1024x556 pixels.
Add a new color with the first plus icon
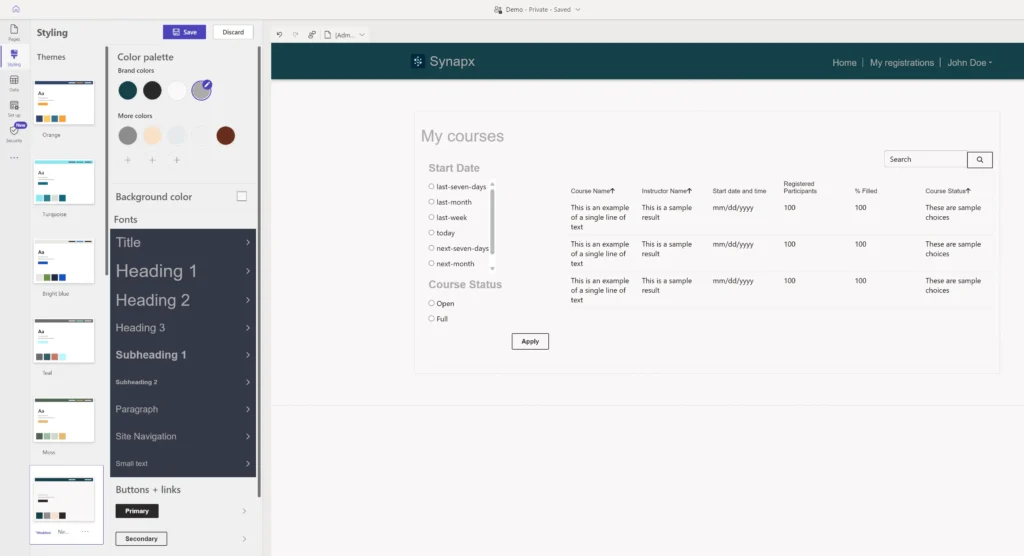point(128,160)
